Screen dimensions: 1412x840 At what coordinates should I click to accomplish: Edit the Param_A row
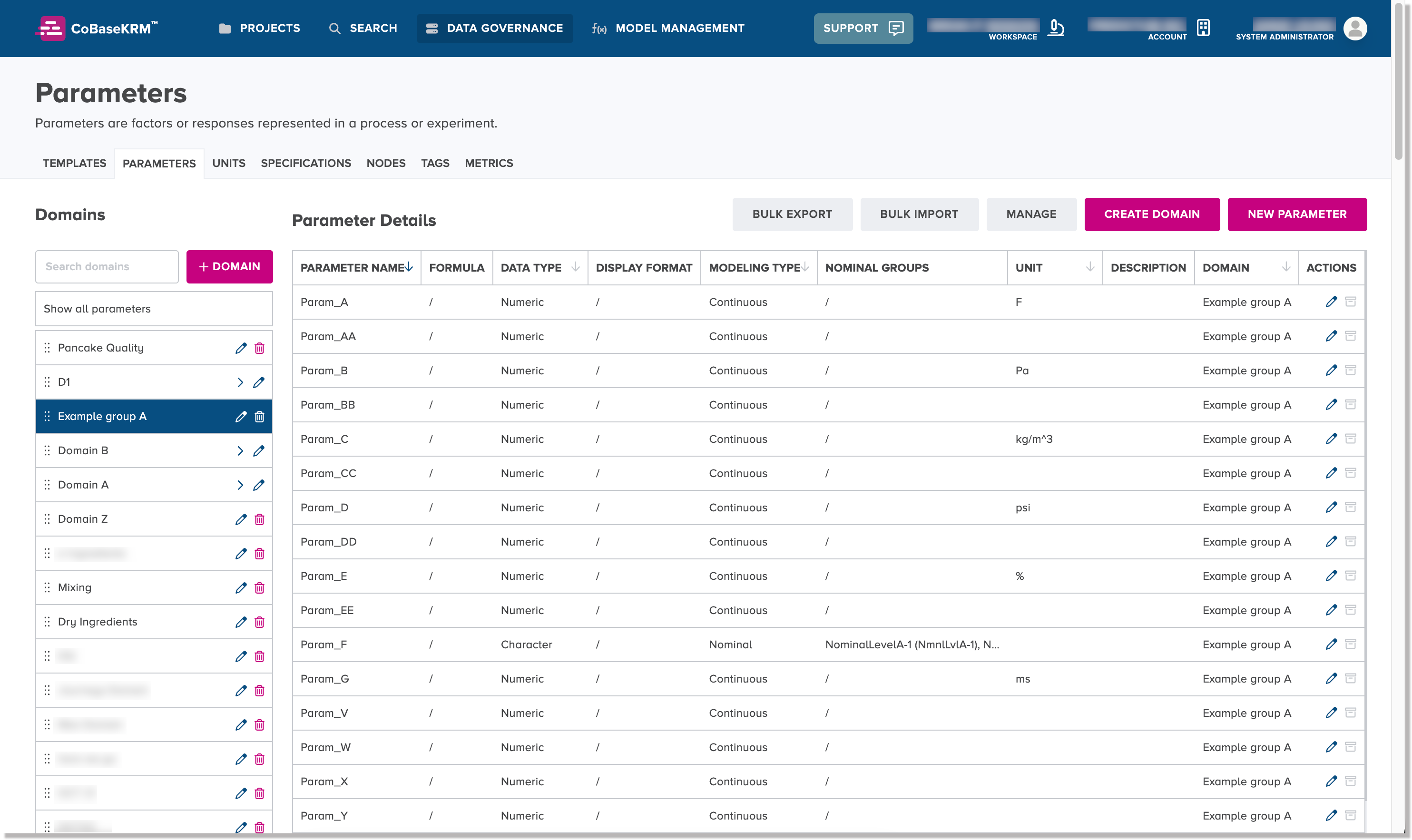[x=1331, y=302]
